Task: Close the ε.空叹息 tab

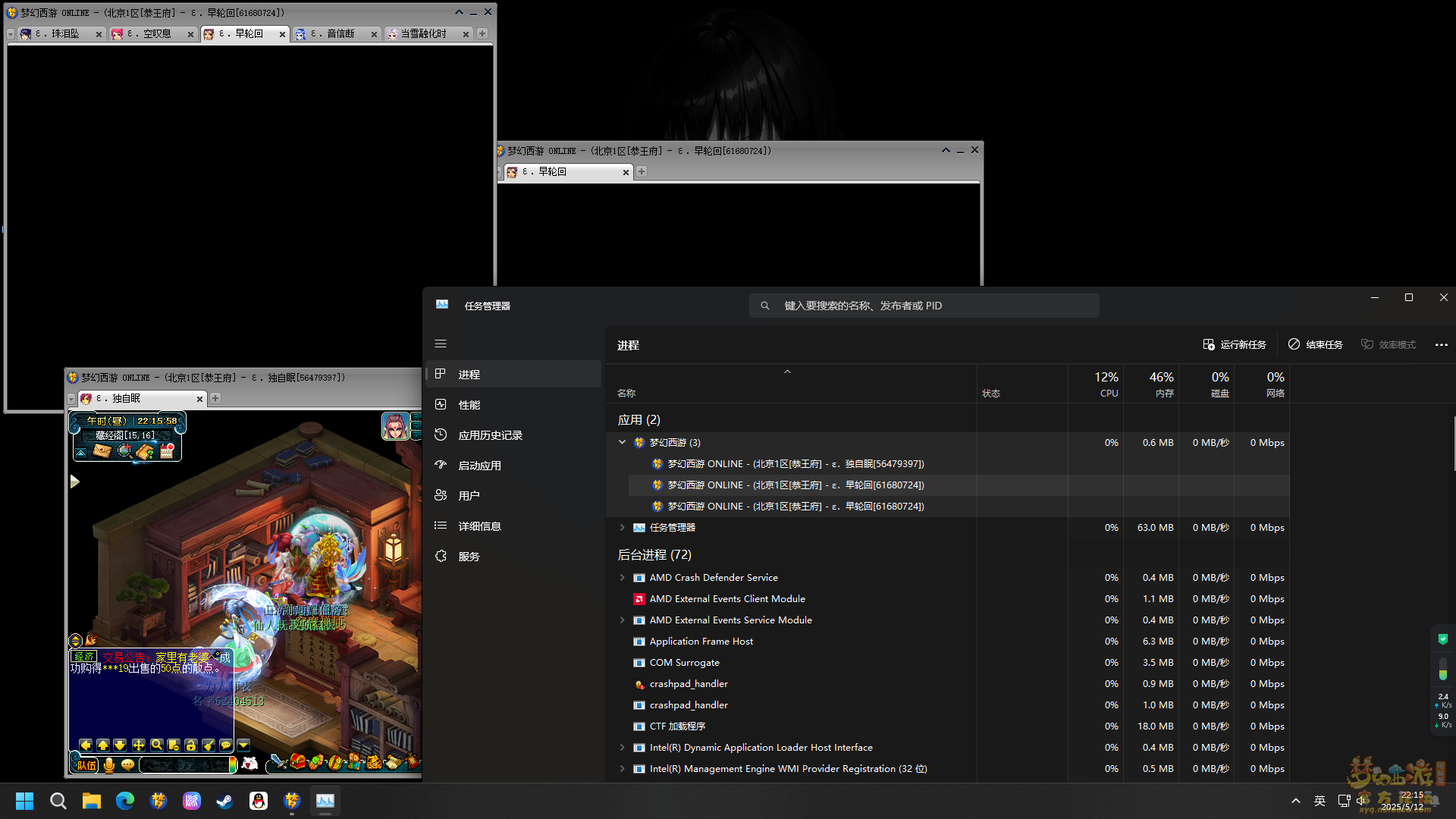Action: 190,34
